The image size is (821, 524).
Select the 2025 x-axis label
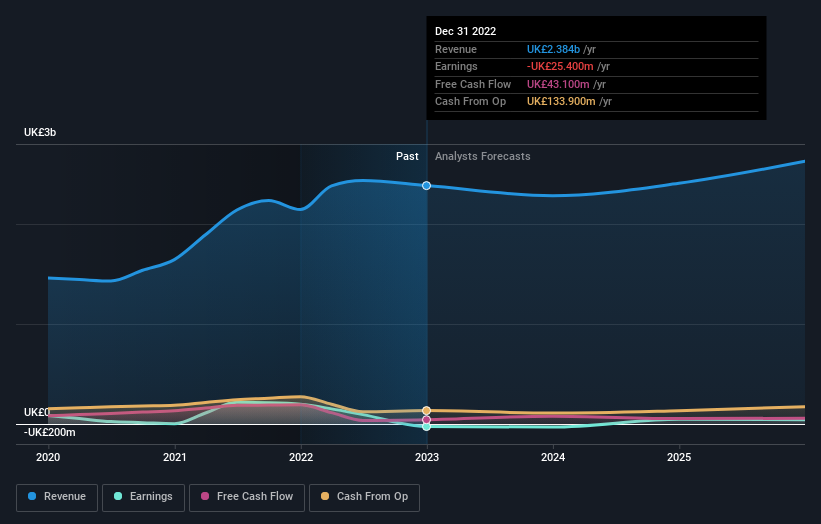(x=679, y=458)
